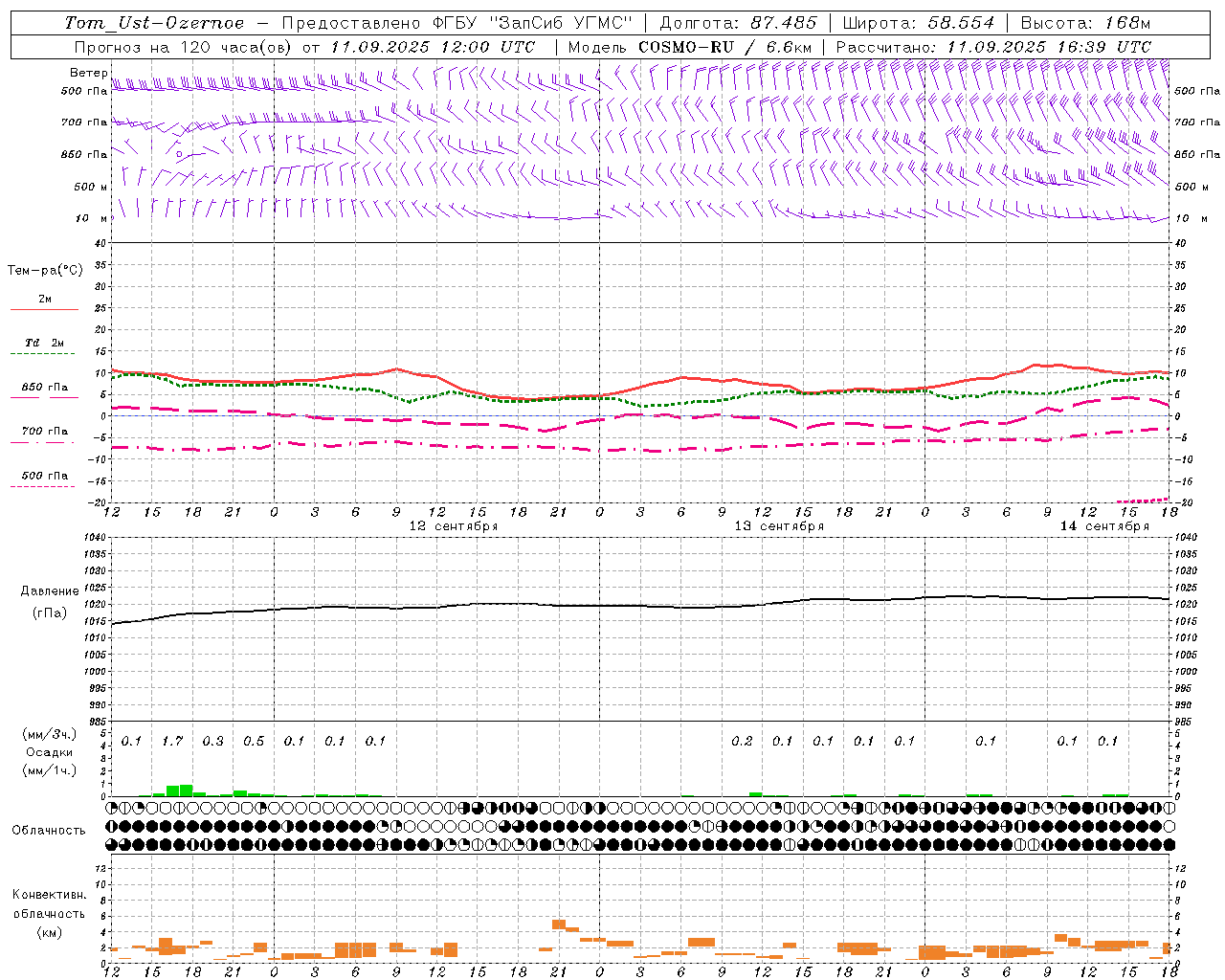Click 'Рассчитано: 11.09.2025 16:39 UTC' timestamp

coord(993,47)
